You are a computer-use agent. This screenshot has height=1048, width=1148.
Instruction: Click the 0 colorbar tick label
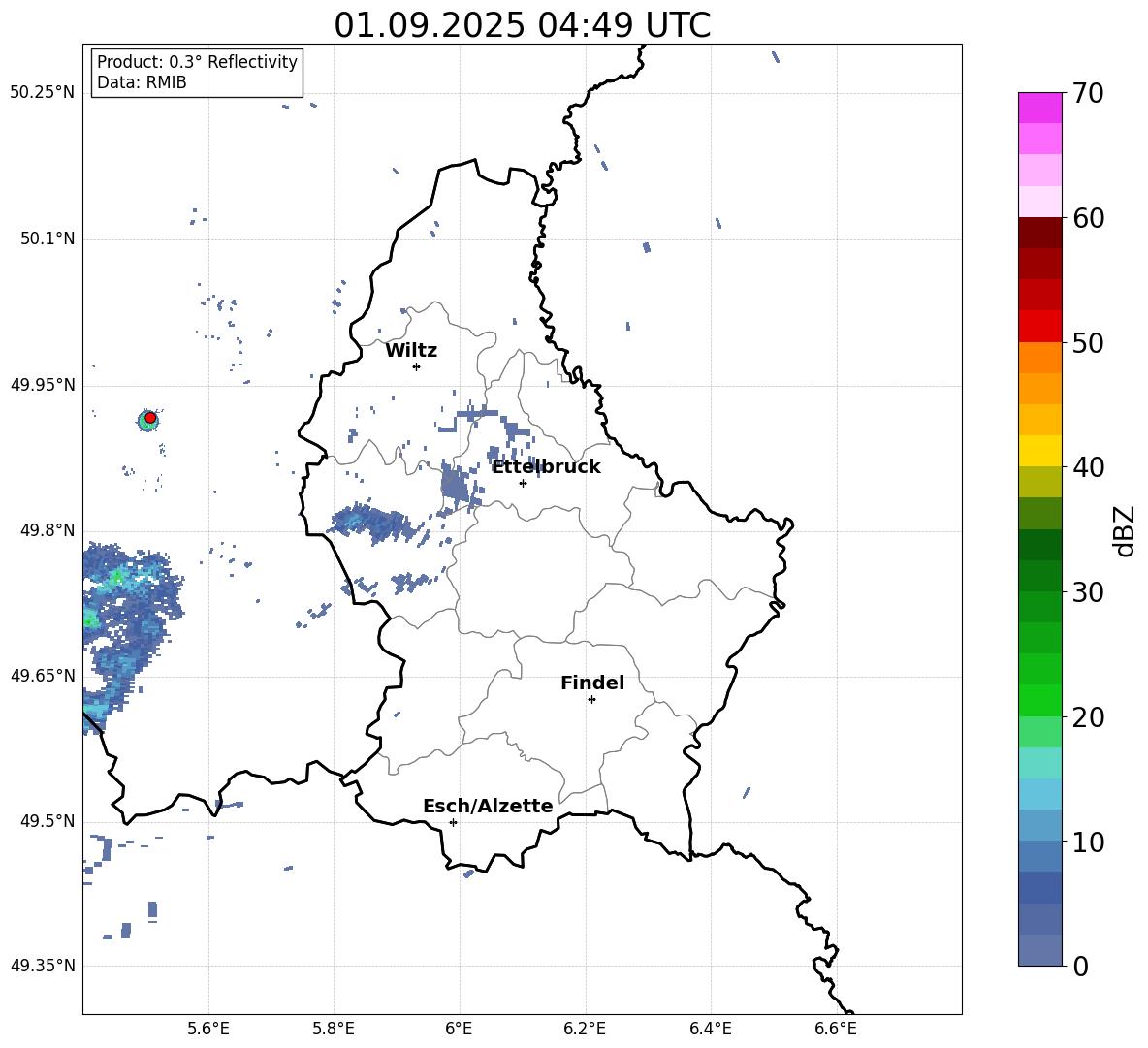pos(1080,966)
